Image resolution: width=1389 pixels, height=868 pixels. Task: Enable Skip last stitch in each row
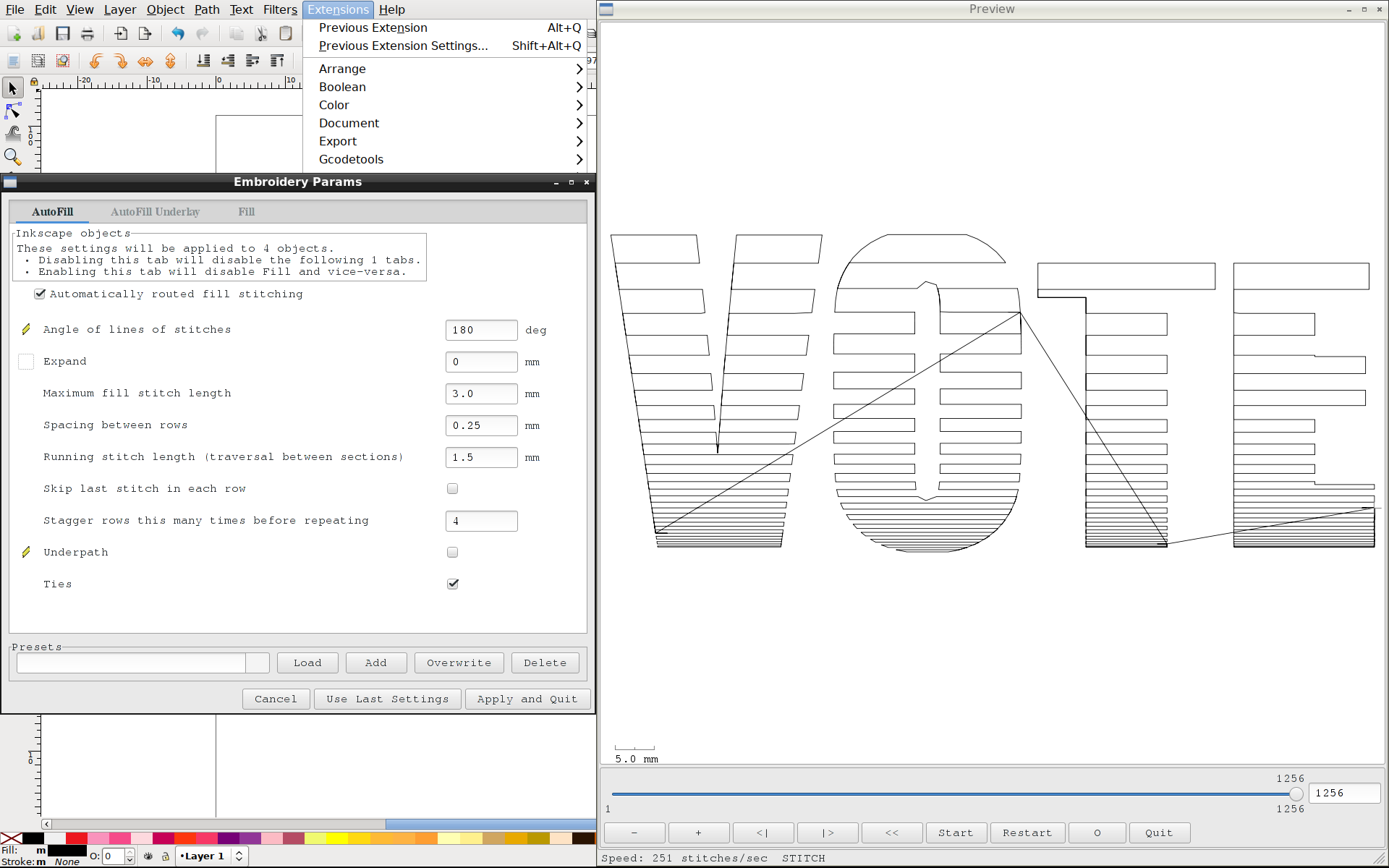pyautogui.click(x=453, y=489)
